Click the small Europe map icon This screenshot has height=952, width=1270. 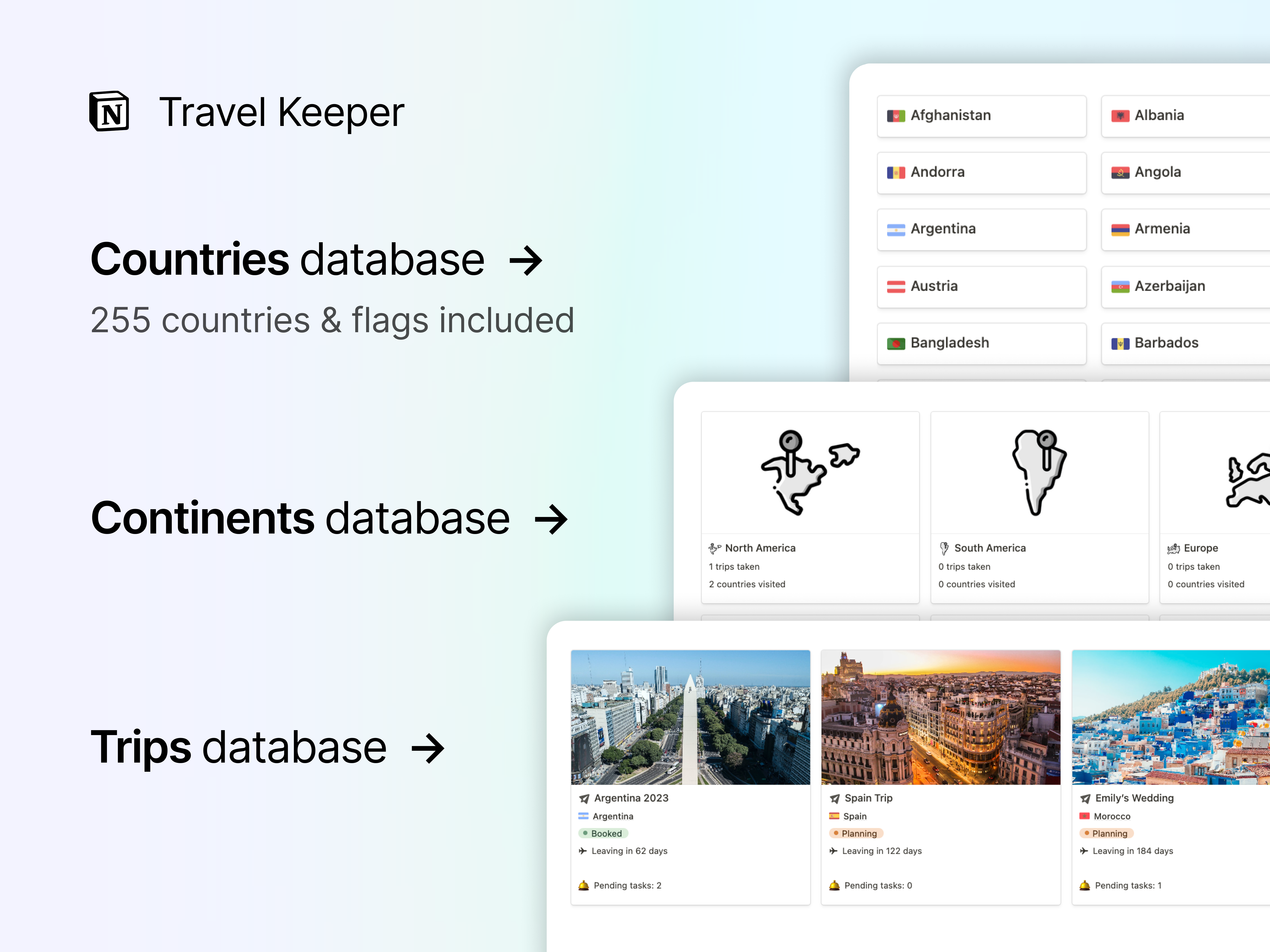[x=1174, y=549]
